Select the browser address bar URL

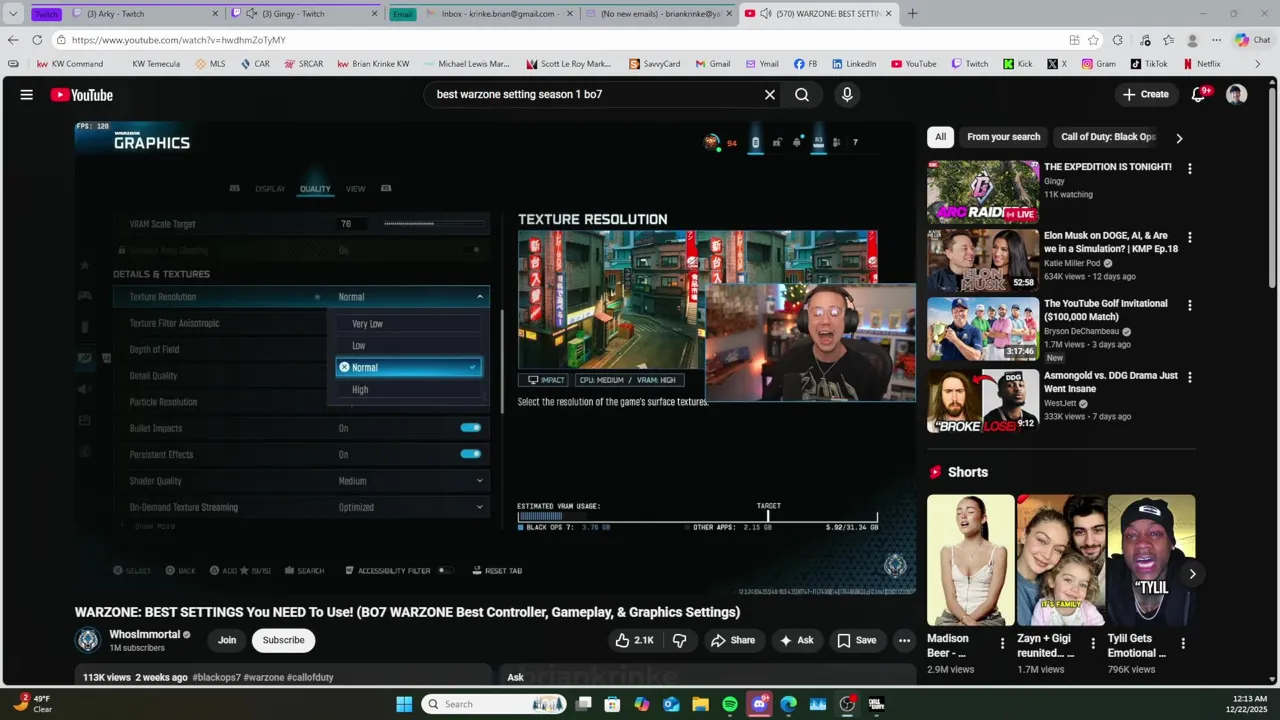(x=178, y=40)
